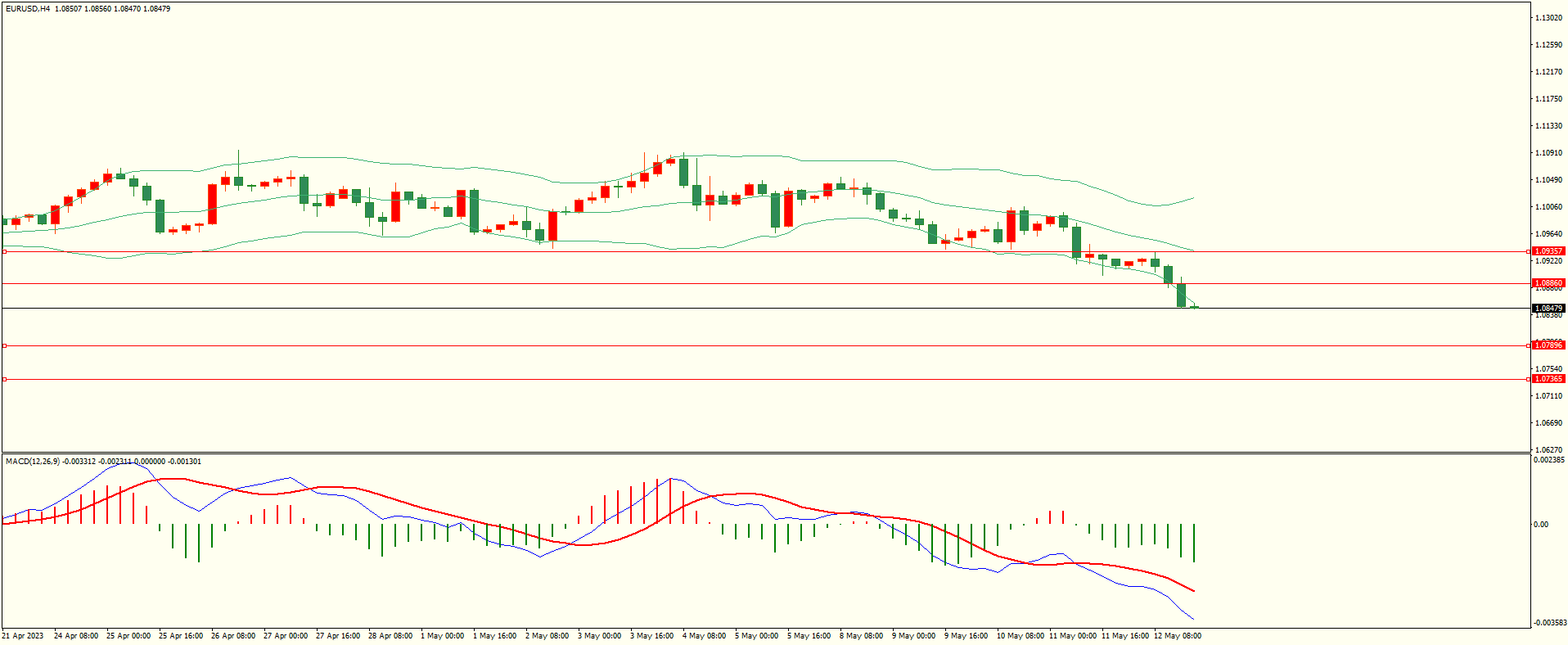
Task: Click the 21 Apr 2023 date label
Action: click(x=23, y=636)
